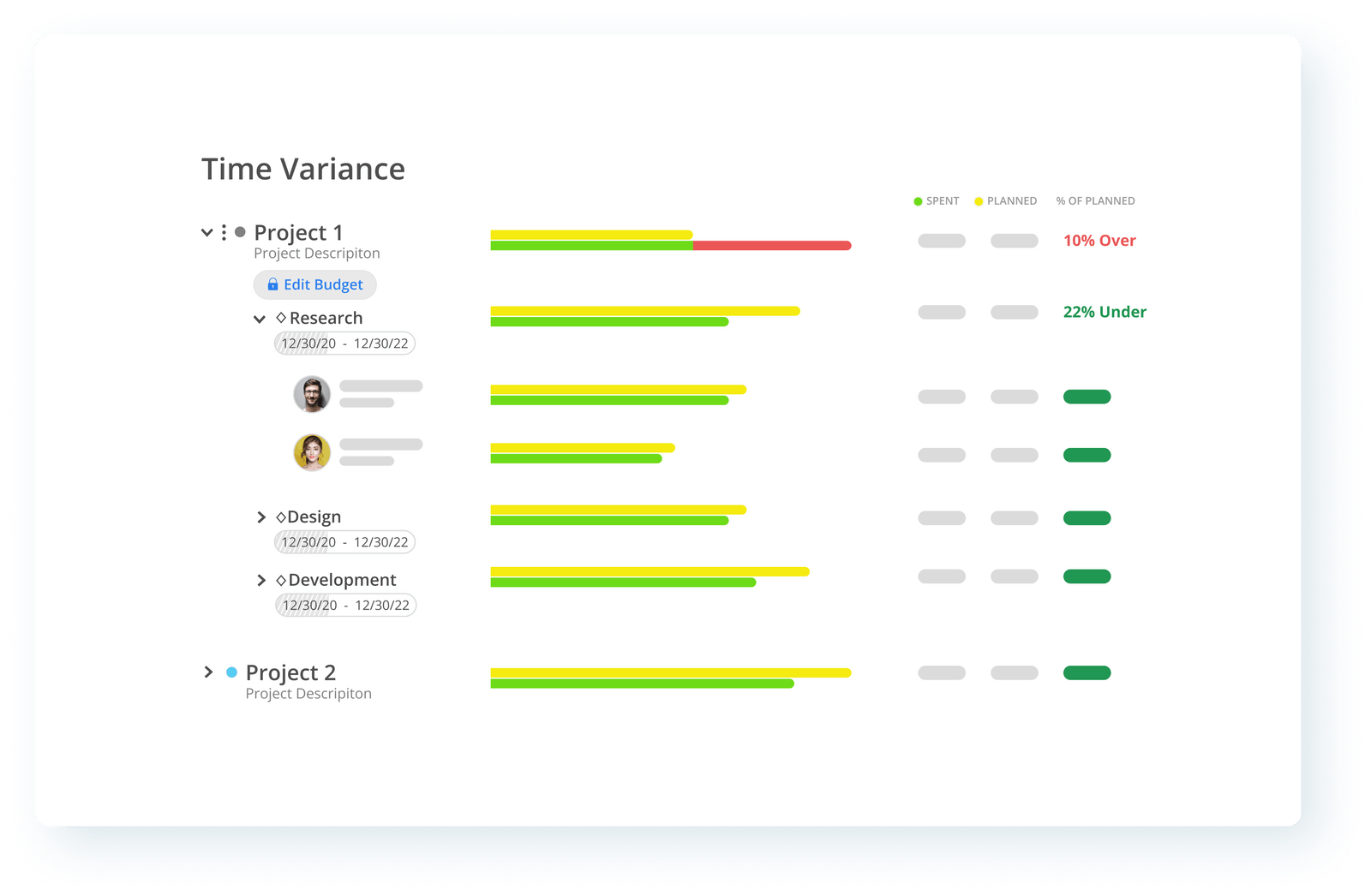Select the diamond icon next to Design

pos(281,516)
